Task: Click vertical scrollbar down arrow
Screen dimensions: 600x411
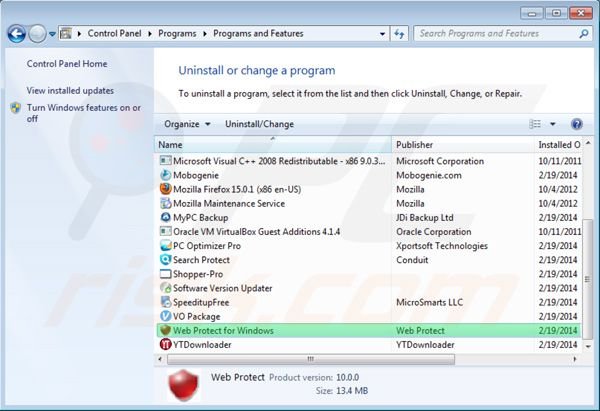Action: 588,346
